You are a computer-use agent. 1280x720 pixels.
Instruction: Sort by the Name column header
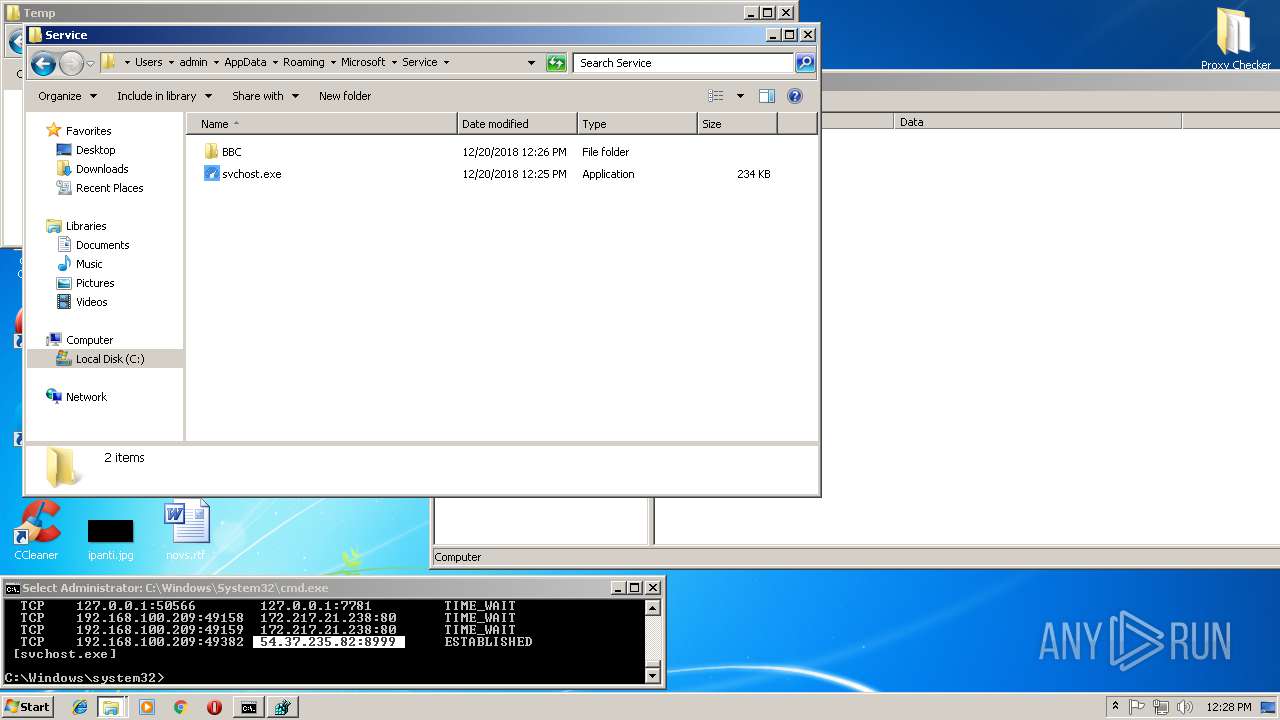(x=321, y=124)
